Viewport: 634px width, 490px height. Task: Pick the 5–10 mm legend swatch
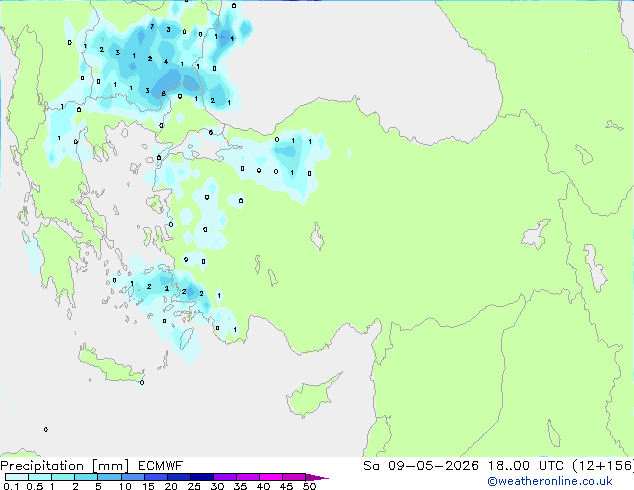coord(110,477)
